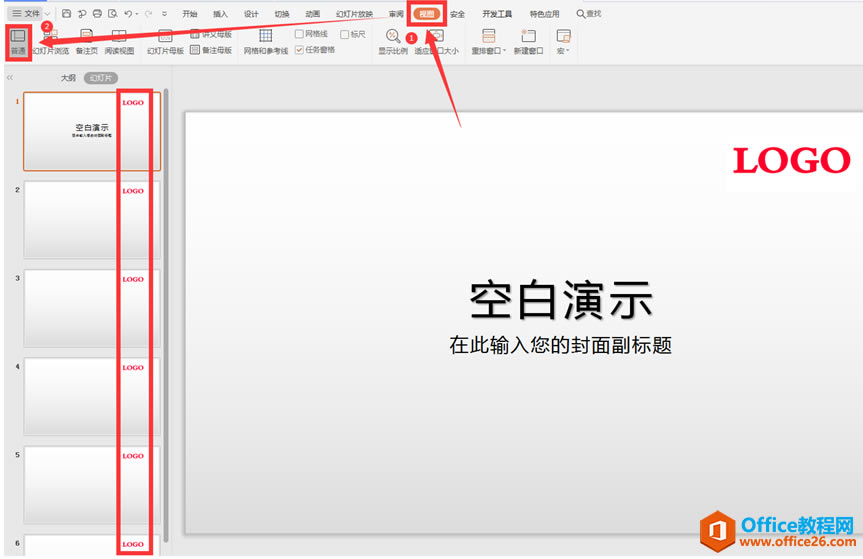
Task: Switch the side panel to Outline (大纲)
Action: pyautogui.click(x=68, y=77)
